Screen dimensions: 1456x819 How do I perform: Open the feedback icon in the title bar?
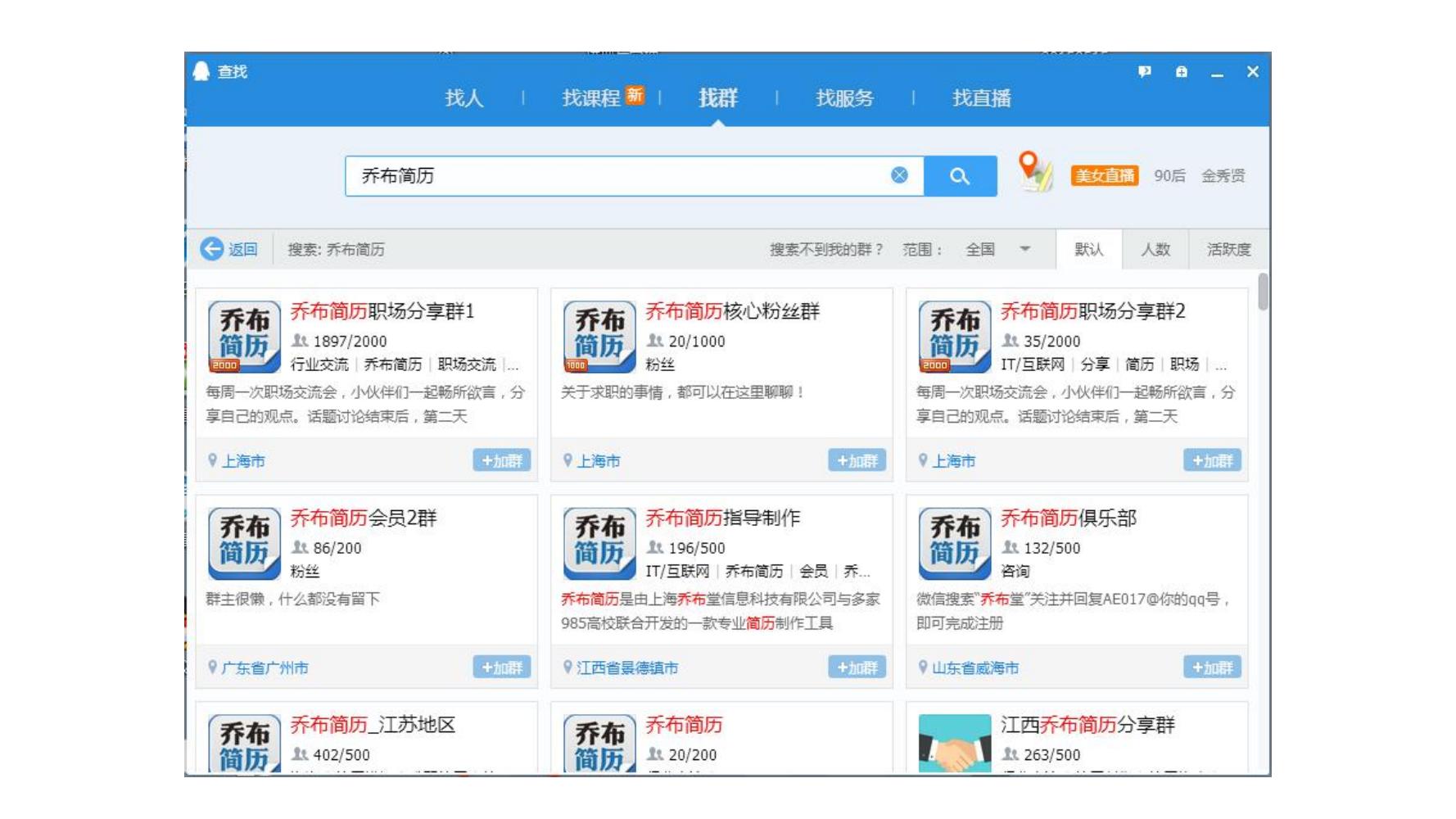(x=1146, y=73)
